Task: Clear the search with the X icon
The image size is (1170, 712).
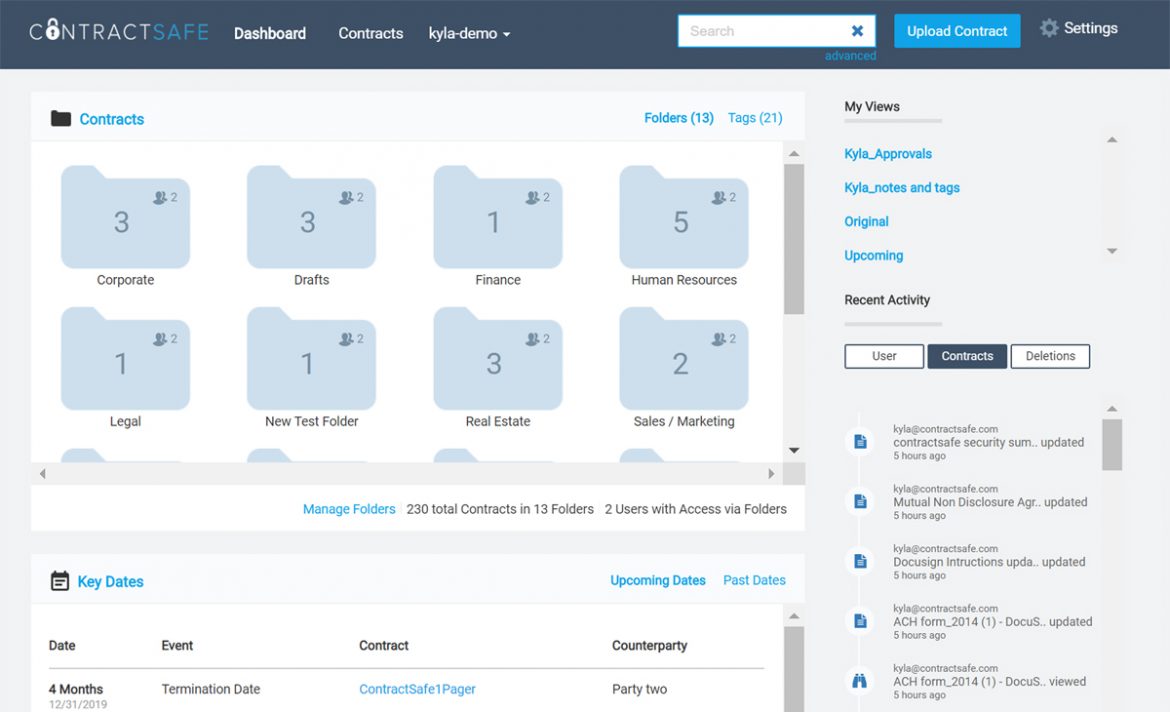Action: pyautogui.click(x=857, y=30)
